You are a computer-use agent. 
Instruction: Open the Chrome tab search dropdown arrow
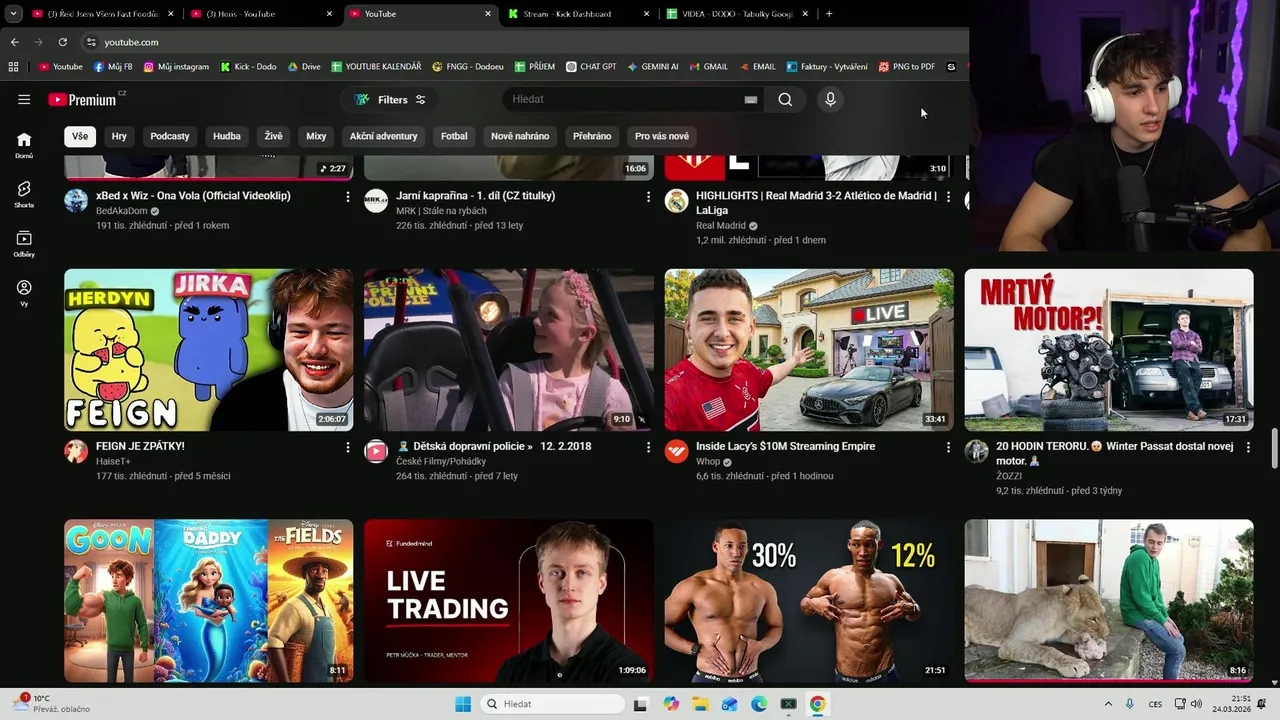[13, 14]
